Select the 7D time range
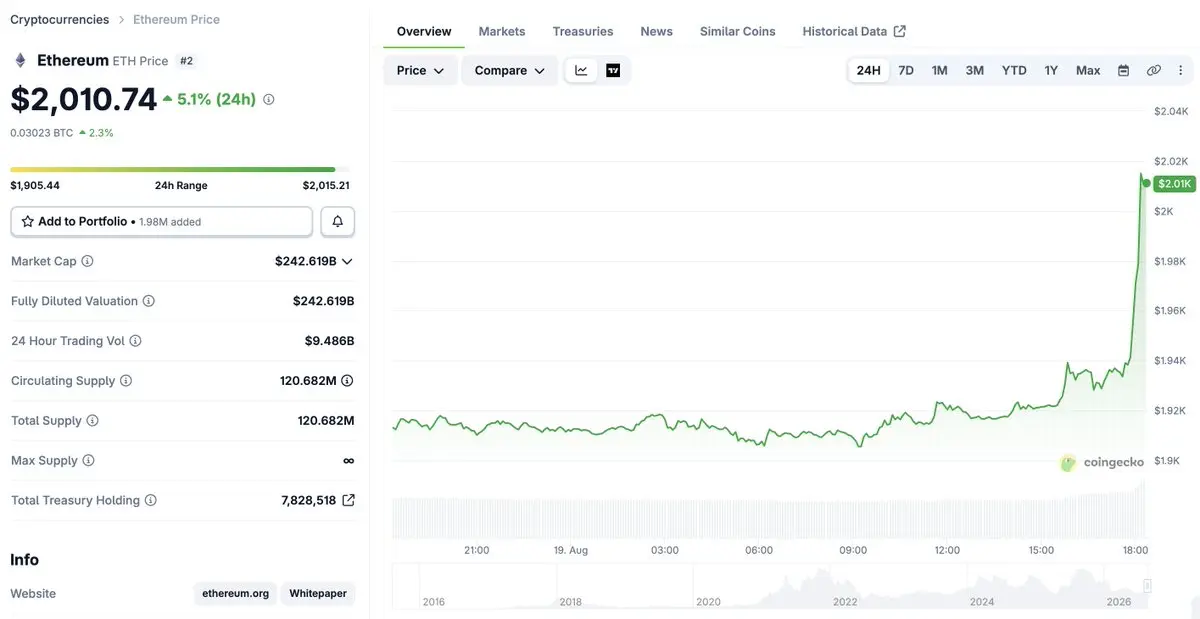Image resolution: width=1200 pixels, height=619 pixels. [906, 70]
